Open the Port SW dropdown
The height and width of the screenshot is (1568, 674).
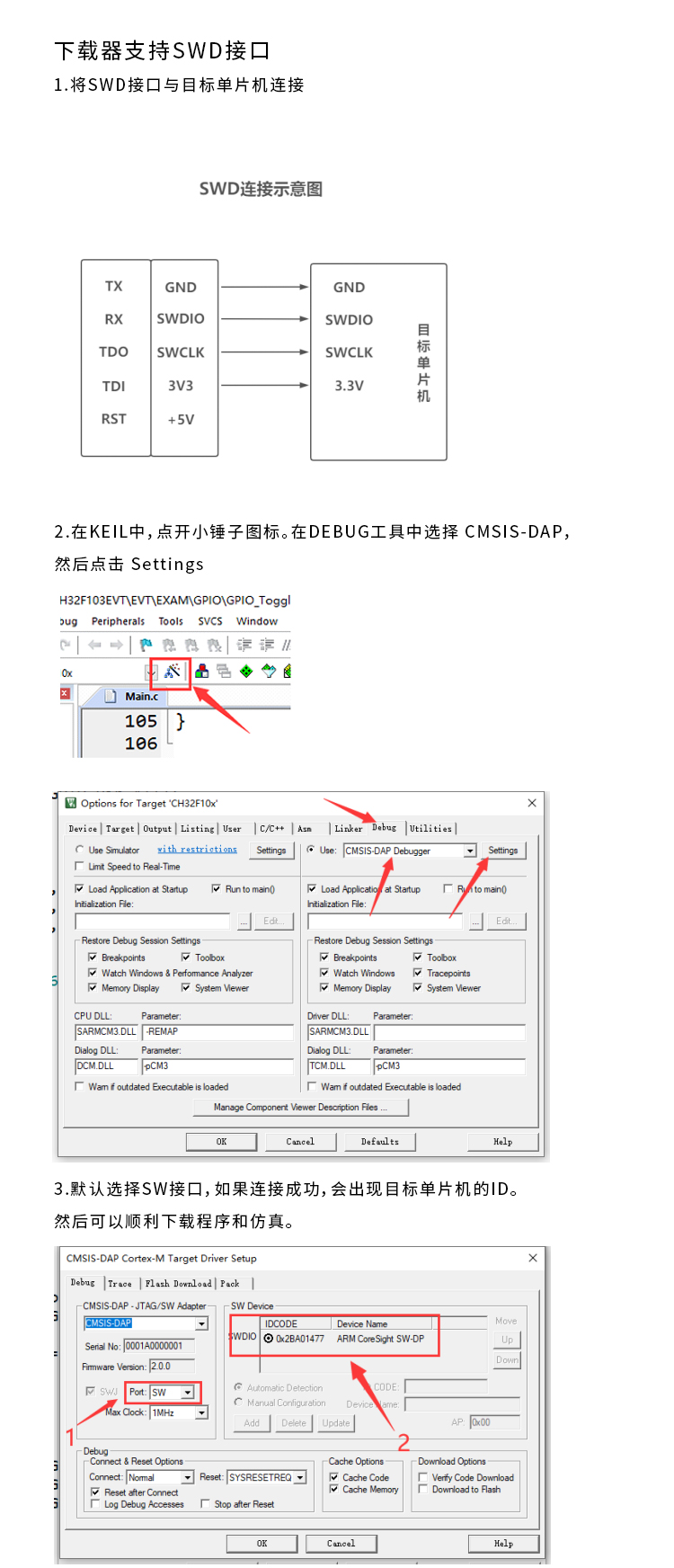tap(188, 1392)
